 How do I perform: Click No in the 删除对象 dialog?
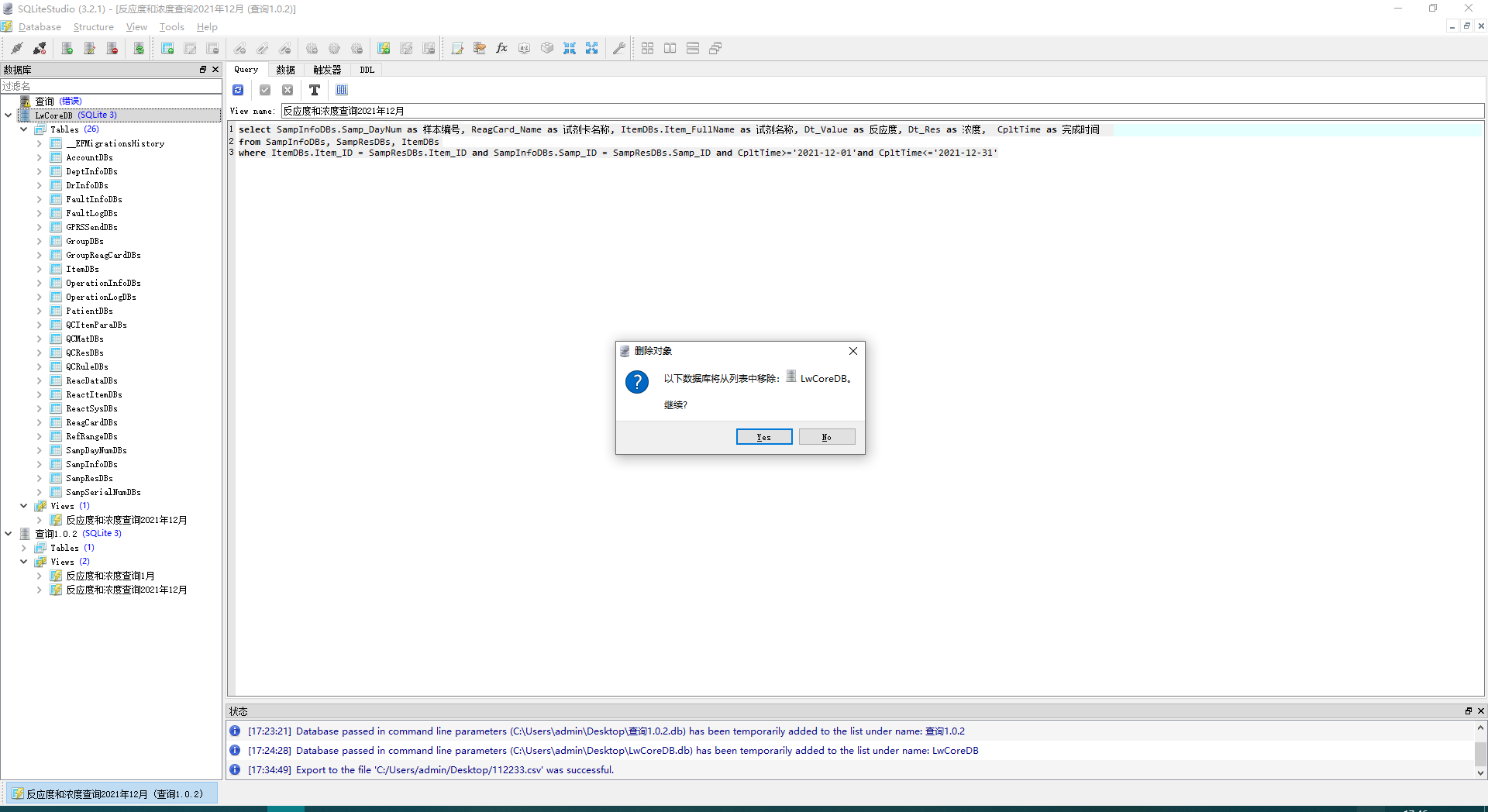tap(827, 437)
